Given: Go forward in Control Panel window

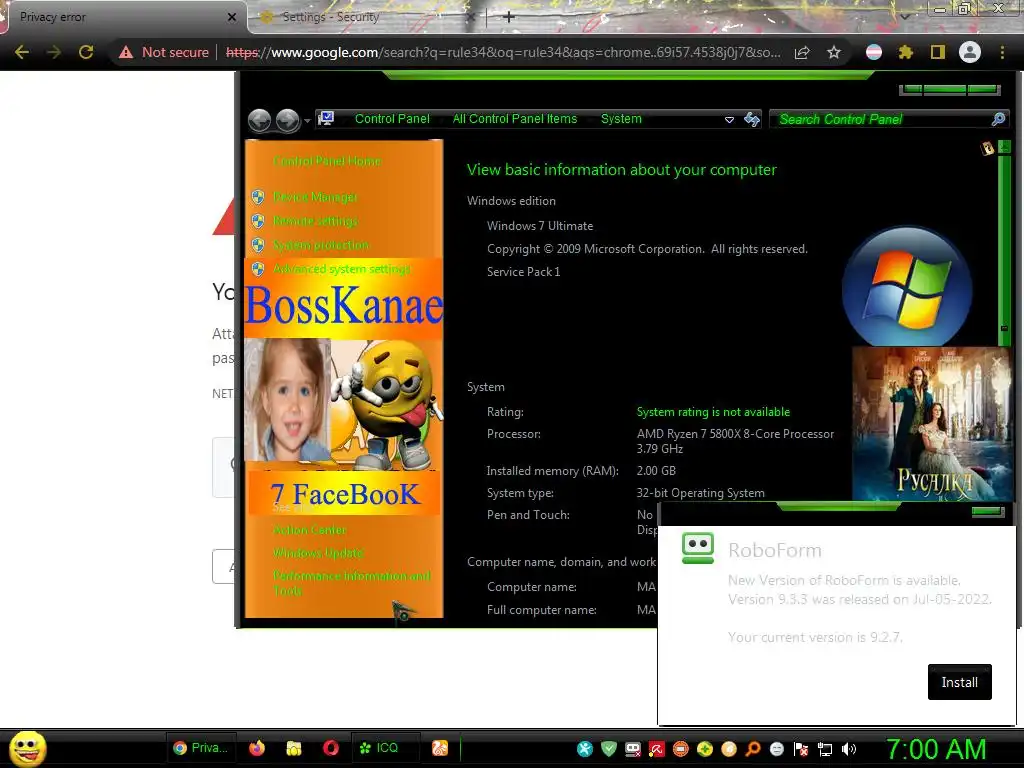Looking at the screenshot, I should (287, 120).
